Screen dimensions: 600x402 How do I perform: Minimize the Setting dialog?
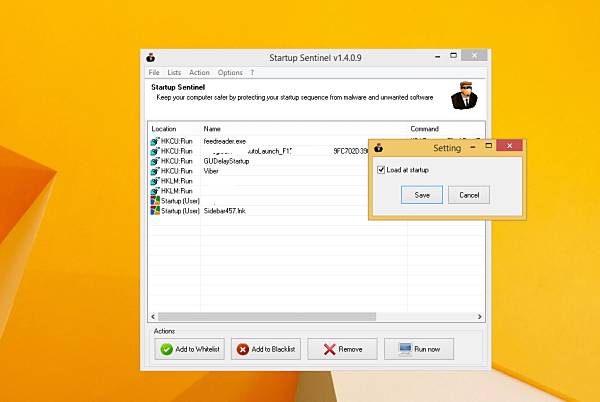point(473,147)
